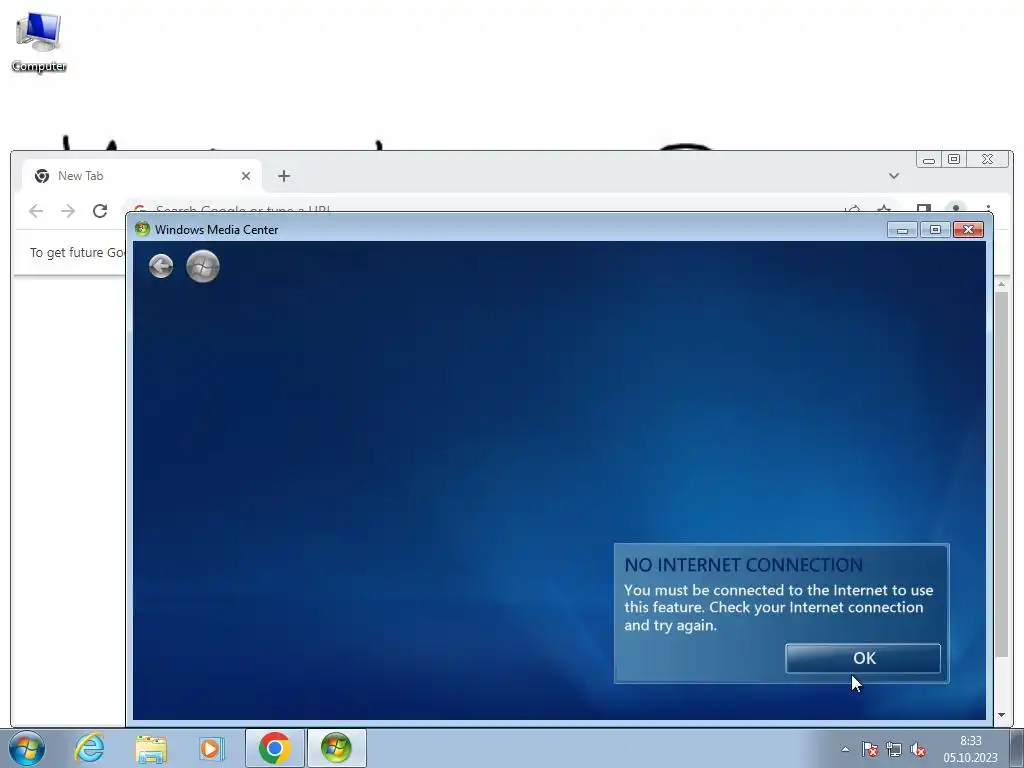Close the New Tab in Chrome
The height and width of the screenshot is (768, 1024).
click(x=246, y=176)
